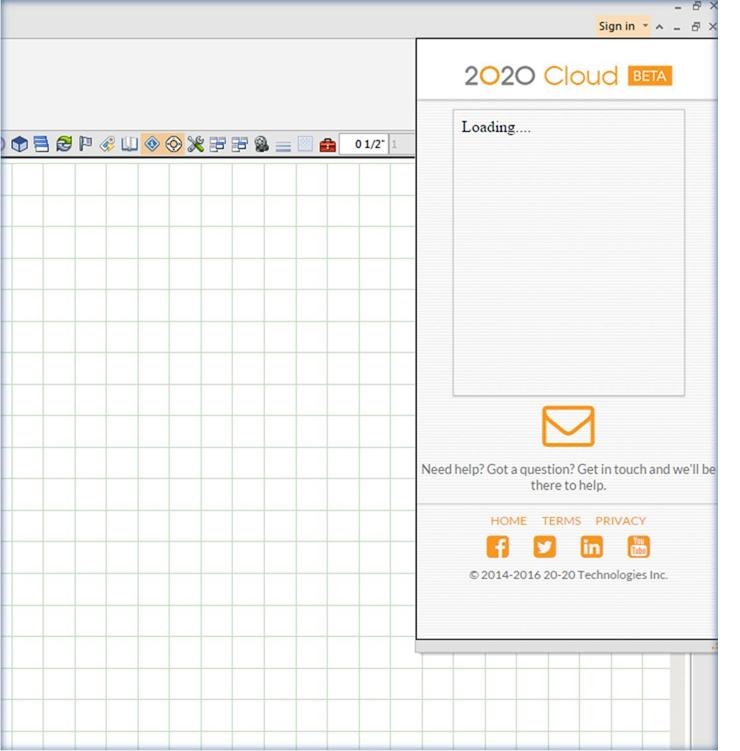Click the green refresh arrows icon
This screenshot has width=740, height=751.
[x=64, y=144]
